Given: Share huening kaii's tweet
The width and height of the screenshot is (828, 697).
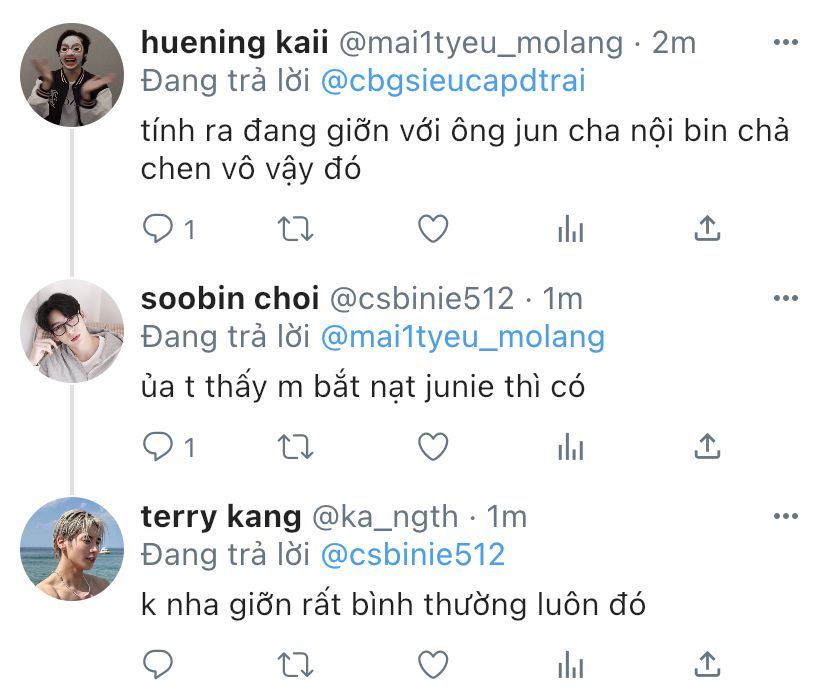Looking at the screenshot, I should click(x=707, y=229).
